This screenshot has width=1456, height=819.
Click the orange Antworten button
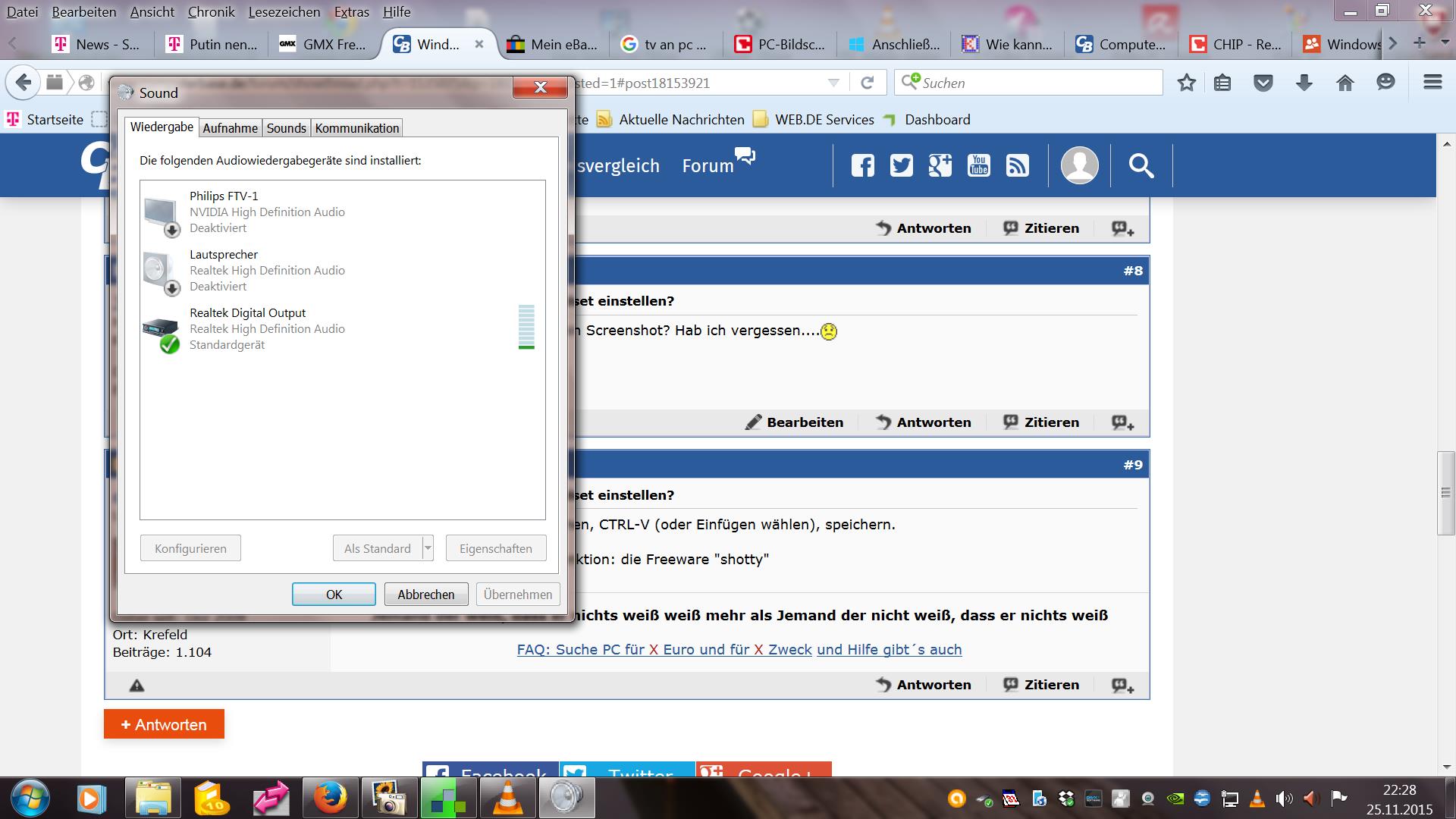click(164, 724)
